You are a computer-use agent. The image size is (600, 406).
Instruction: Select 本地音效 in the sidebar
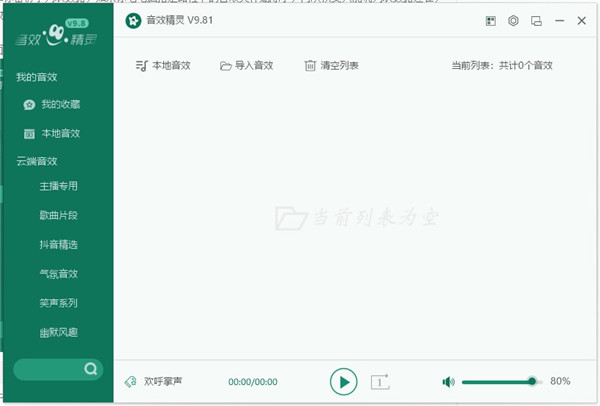coord(60,133)
